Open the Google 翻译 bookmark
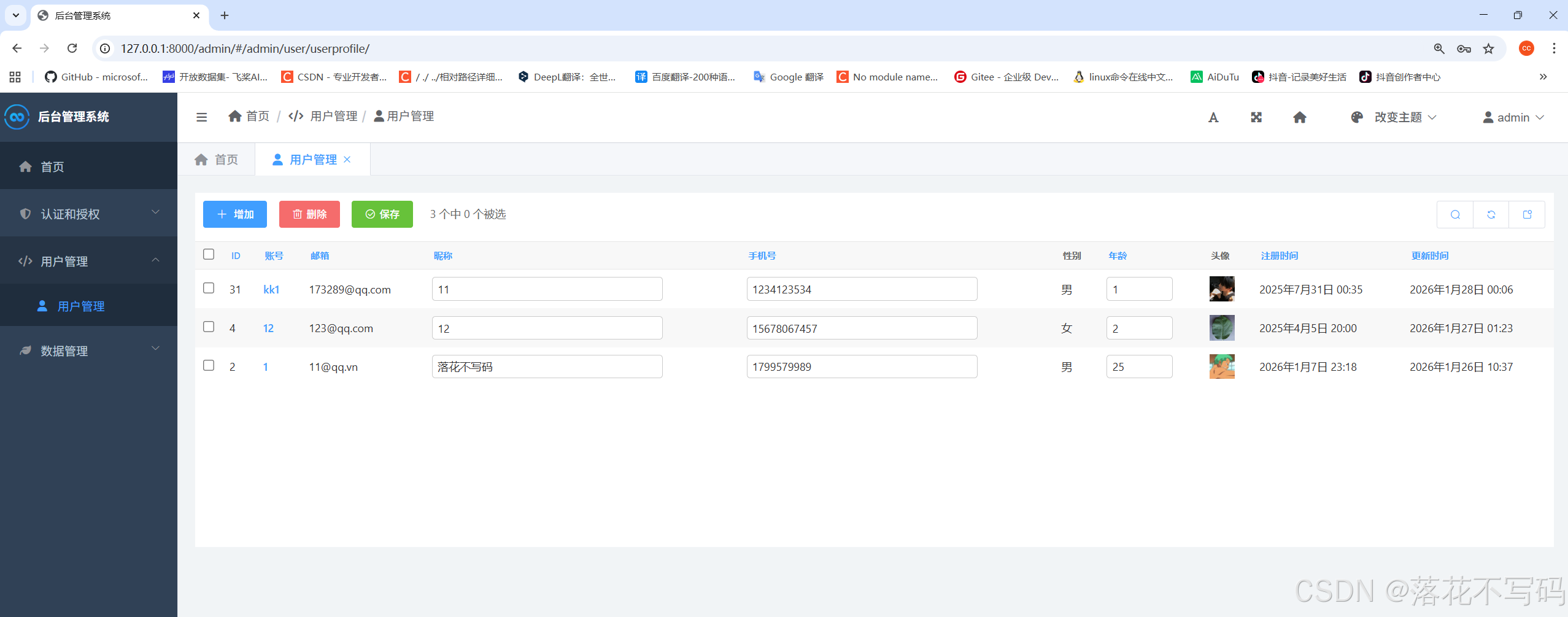The image size is (1568, 617). (x=789, y=77)
